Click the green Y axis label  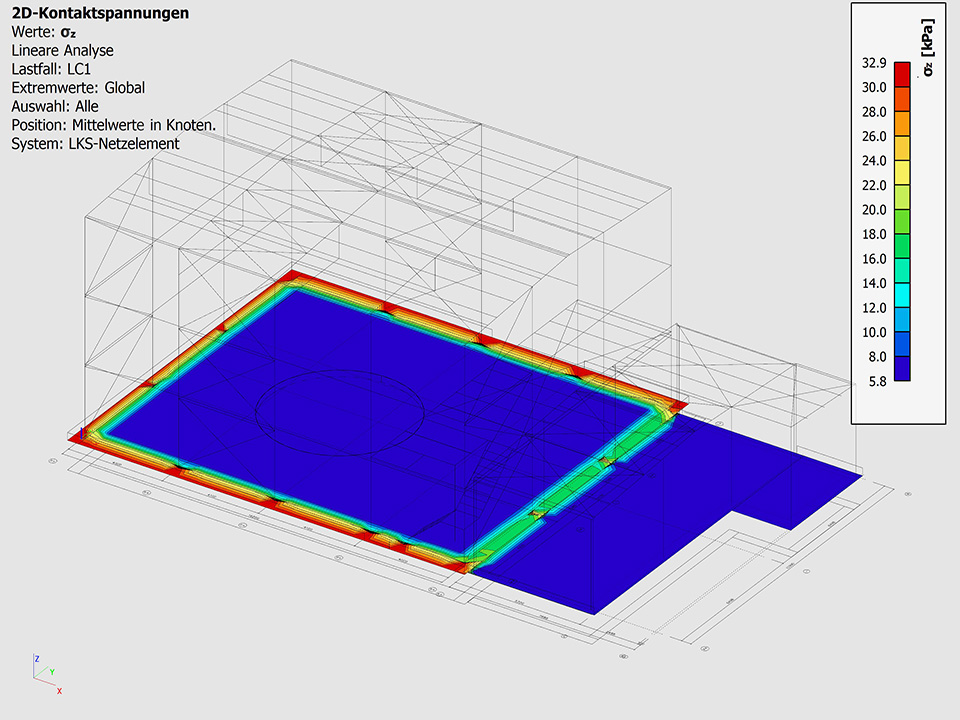[51, 673]
